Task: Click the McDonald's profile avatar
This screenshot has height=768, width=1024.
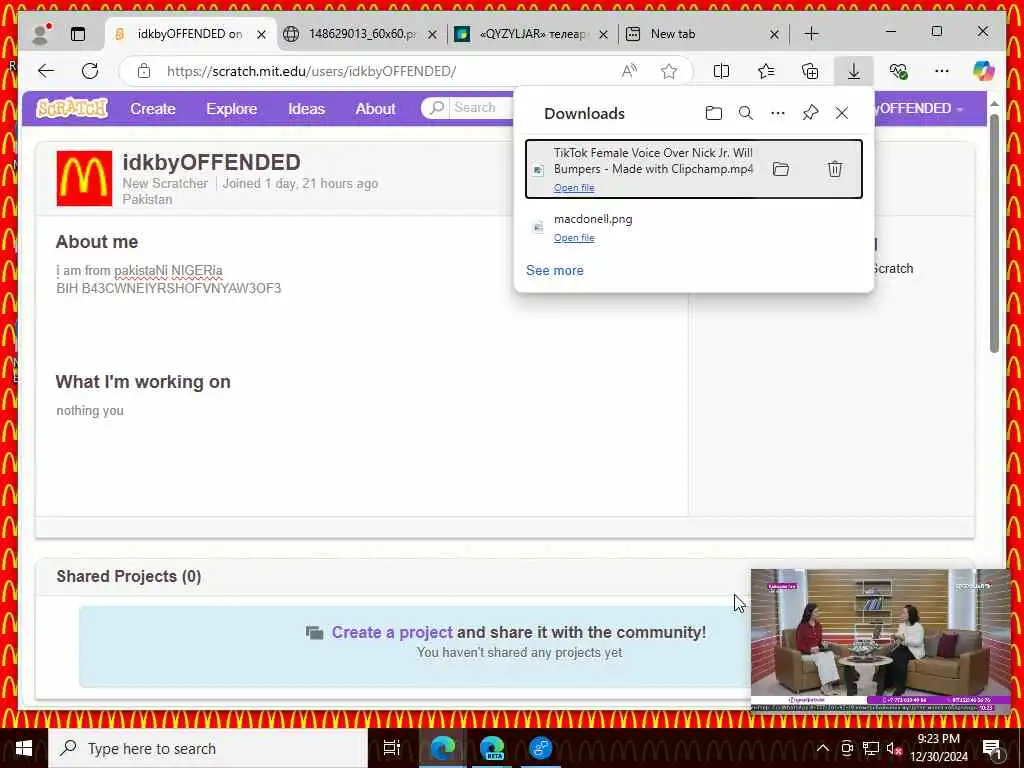Action: coord(84,178)
